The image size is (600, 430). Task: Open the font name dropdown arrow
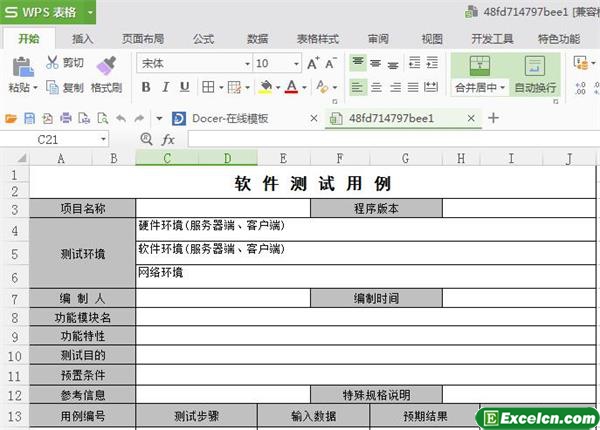[248, 64]
